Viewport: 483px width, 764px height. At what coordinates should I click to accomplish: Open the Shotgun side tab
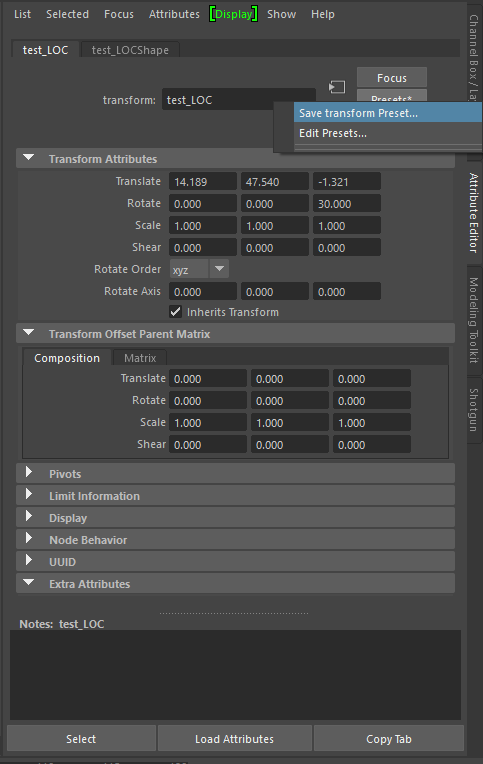(474, 409)
